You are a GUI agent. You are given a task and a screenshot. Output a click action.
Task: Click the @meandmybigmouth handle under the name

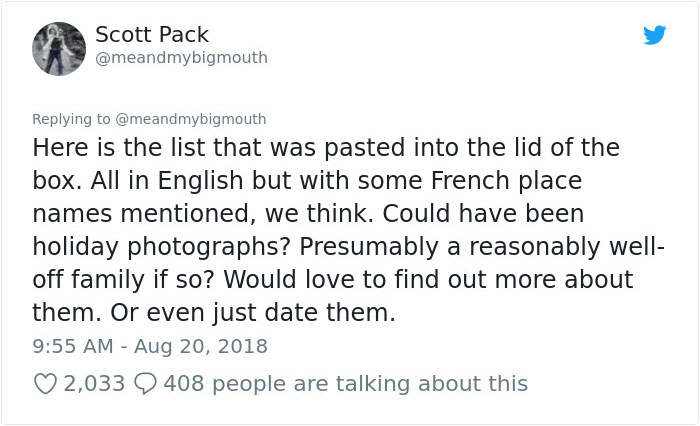pos(181,58)
